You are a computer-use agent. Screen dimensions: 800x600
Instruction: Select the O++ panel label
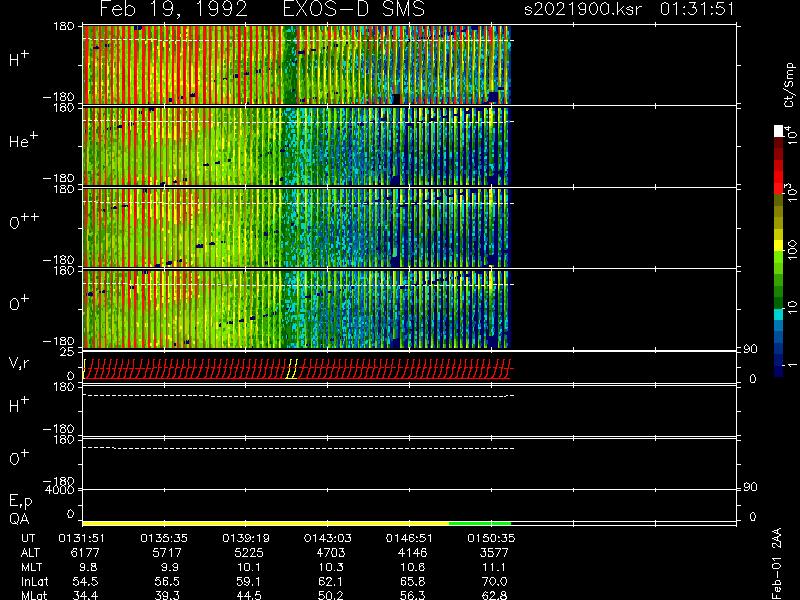tap(23, 221)
